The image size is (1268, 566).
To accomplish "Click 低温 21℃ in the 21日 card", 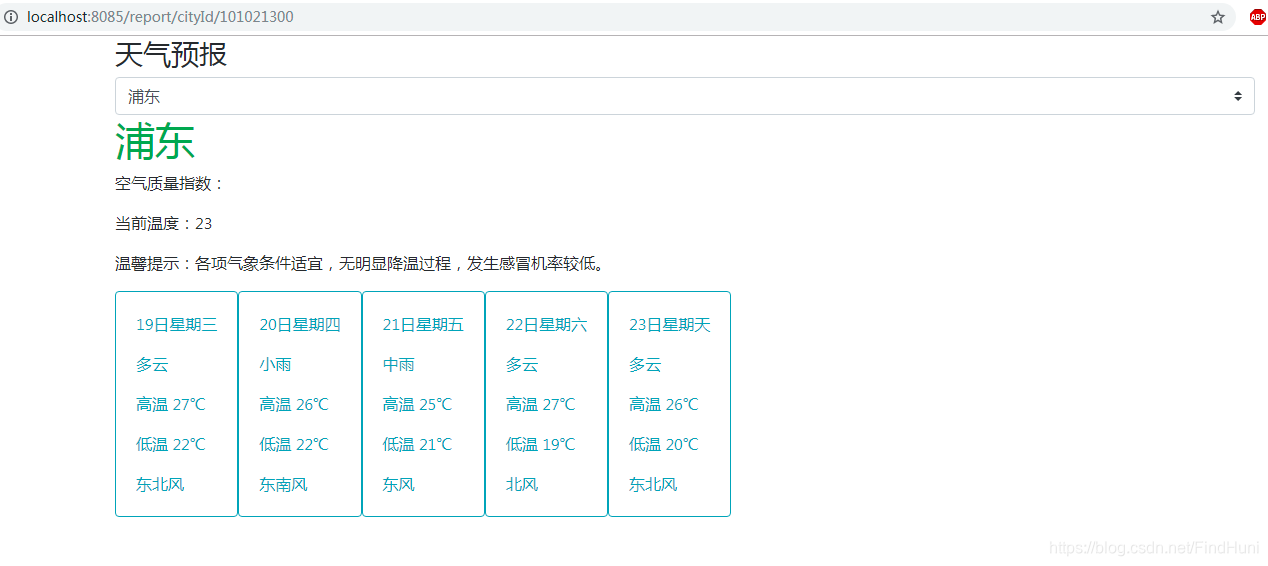I will click(x=417, y=445).
